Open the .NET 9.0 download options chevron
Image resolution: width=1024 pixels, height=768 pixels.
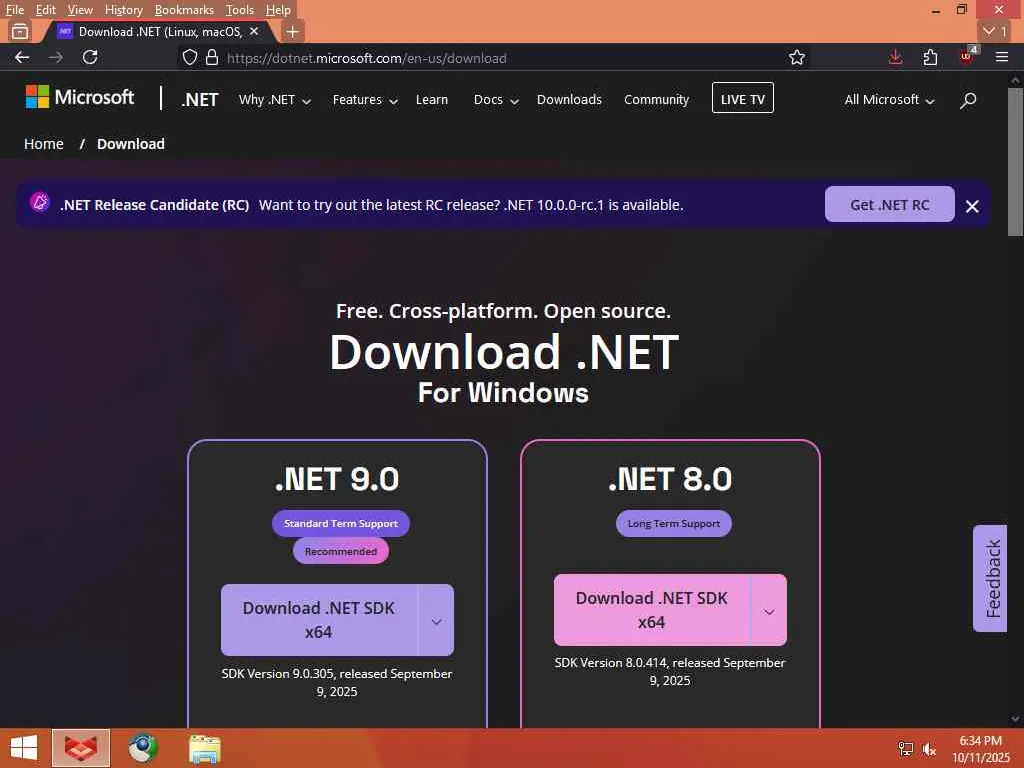436,620
